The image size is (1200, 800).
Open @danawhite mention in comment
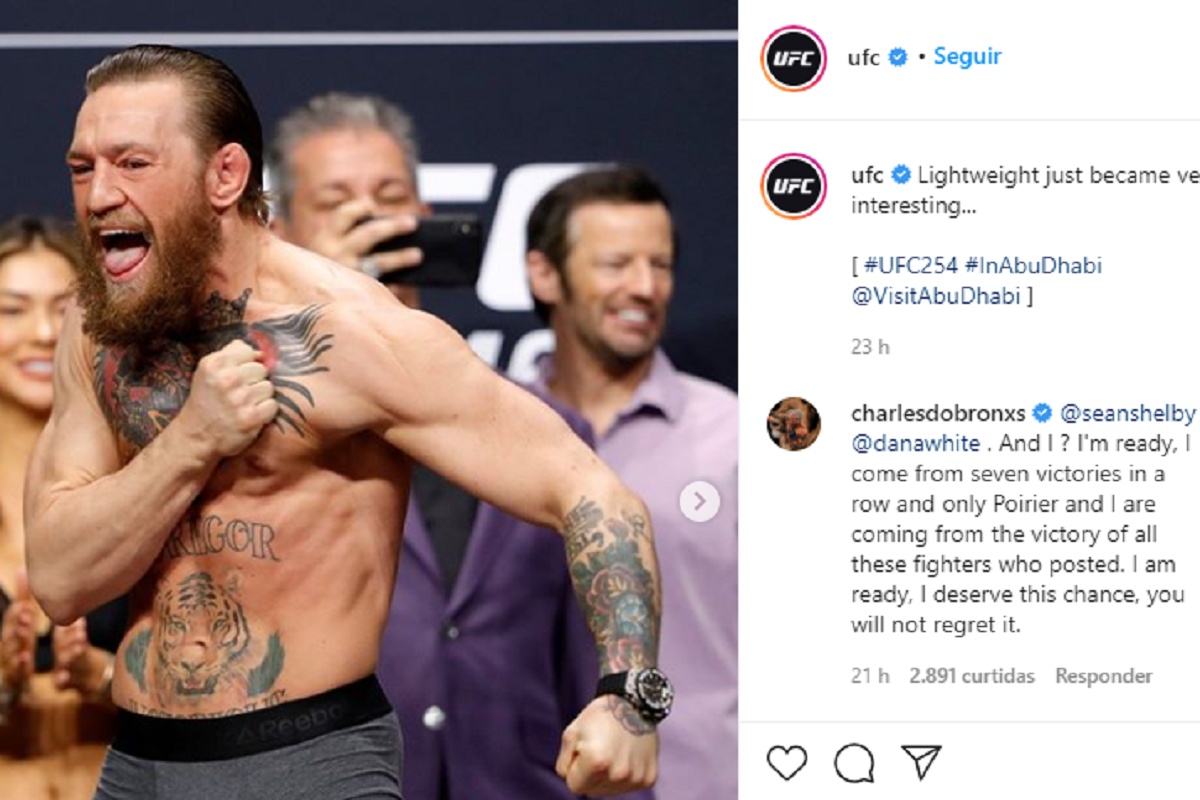(x=908, y=443)
